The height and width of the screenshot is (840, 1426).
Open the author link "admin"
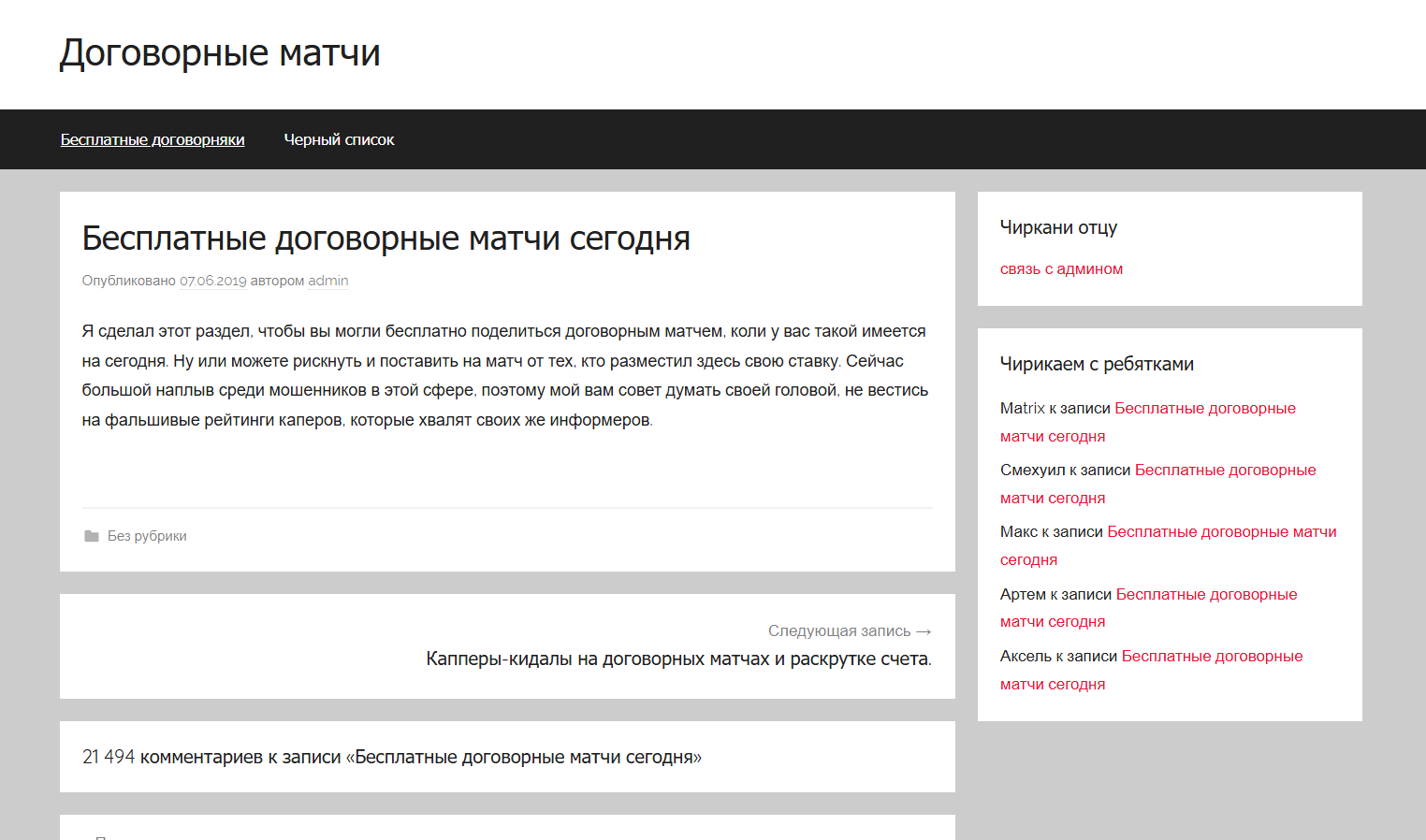[x=327, y=281]
